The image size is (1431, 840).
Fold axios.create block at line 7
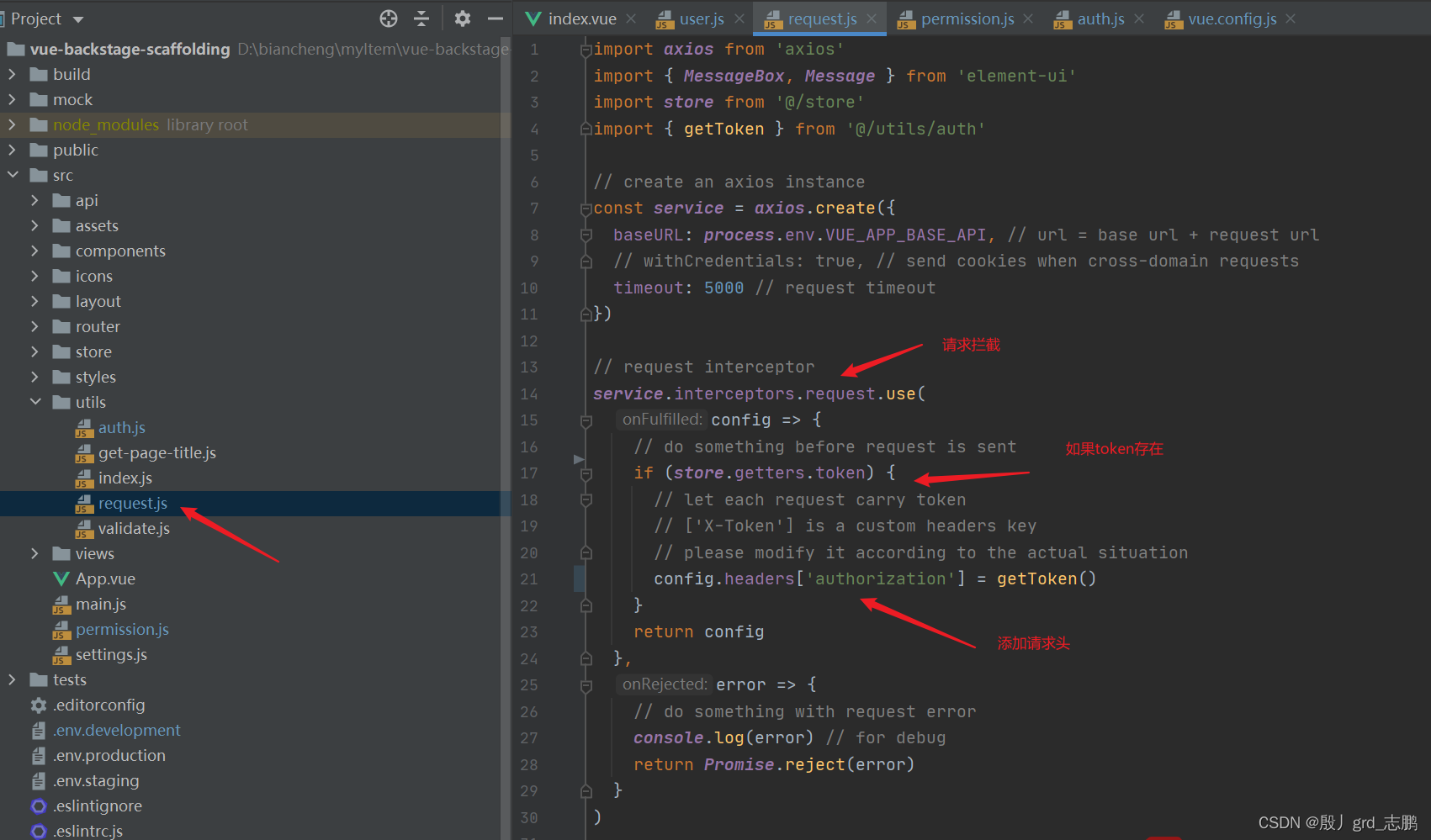[x=586, y=209]
